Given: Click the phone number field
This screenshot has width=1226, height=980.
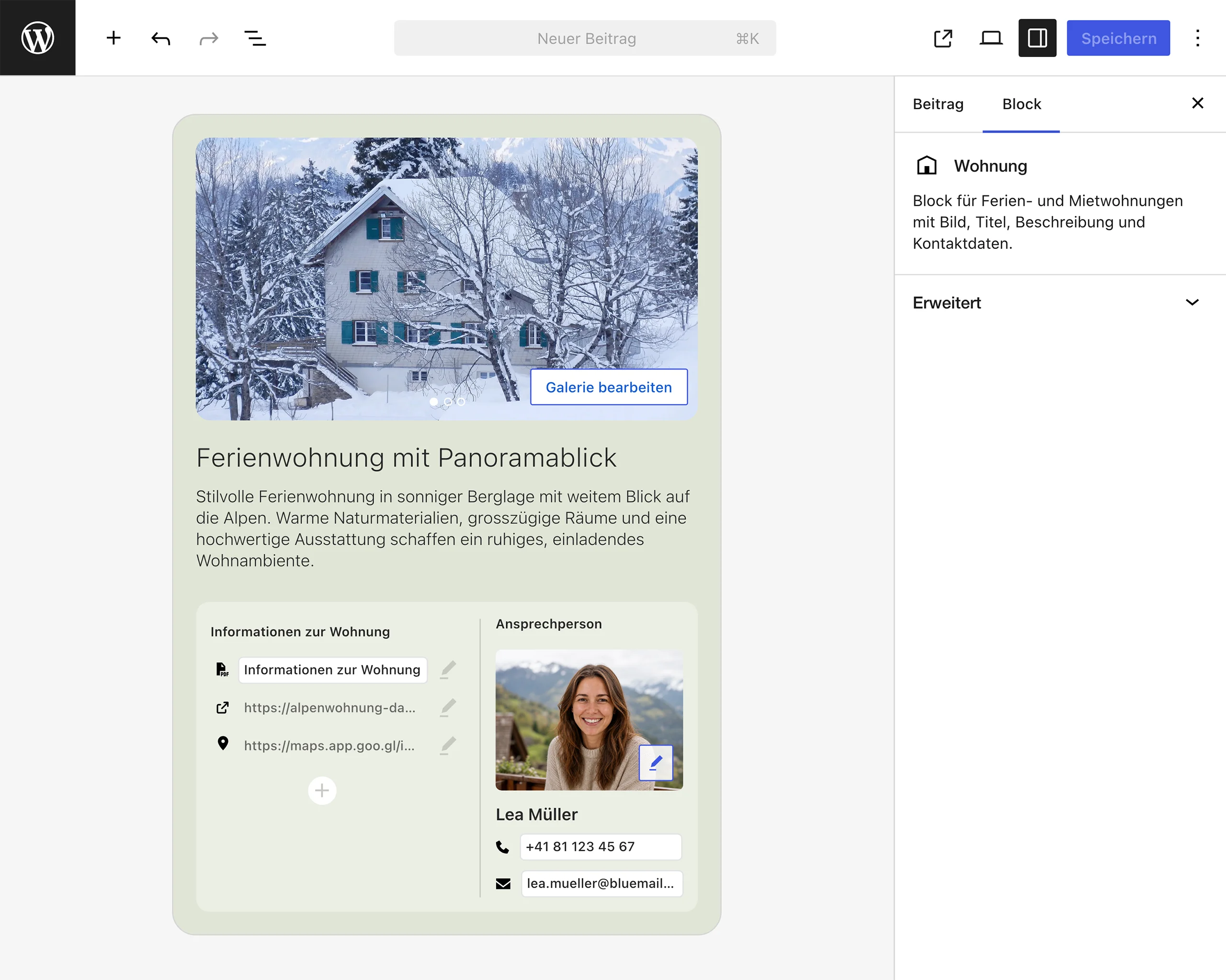Looking at the screenshot, I should (601, 846).
